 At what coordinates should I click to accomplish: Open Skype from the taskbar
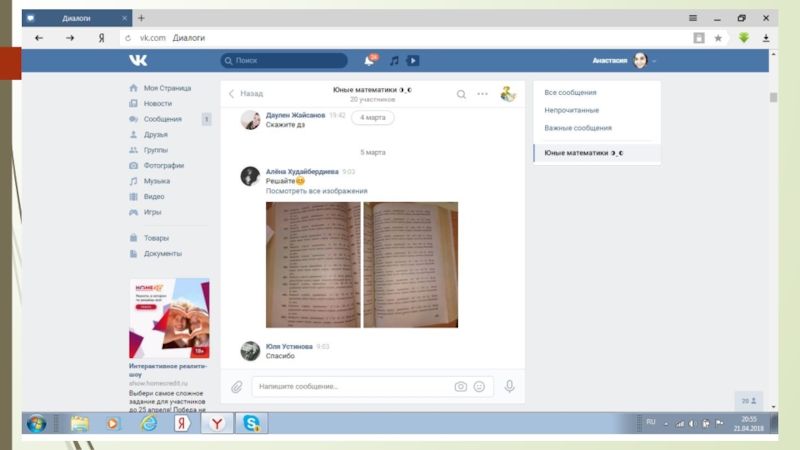[249, 424]
